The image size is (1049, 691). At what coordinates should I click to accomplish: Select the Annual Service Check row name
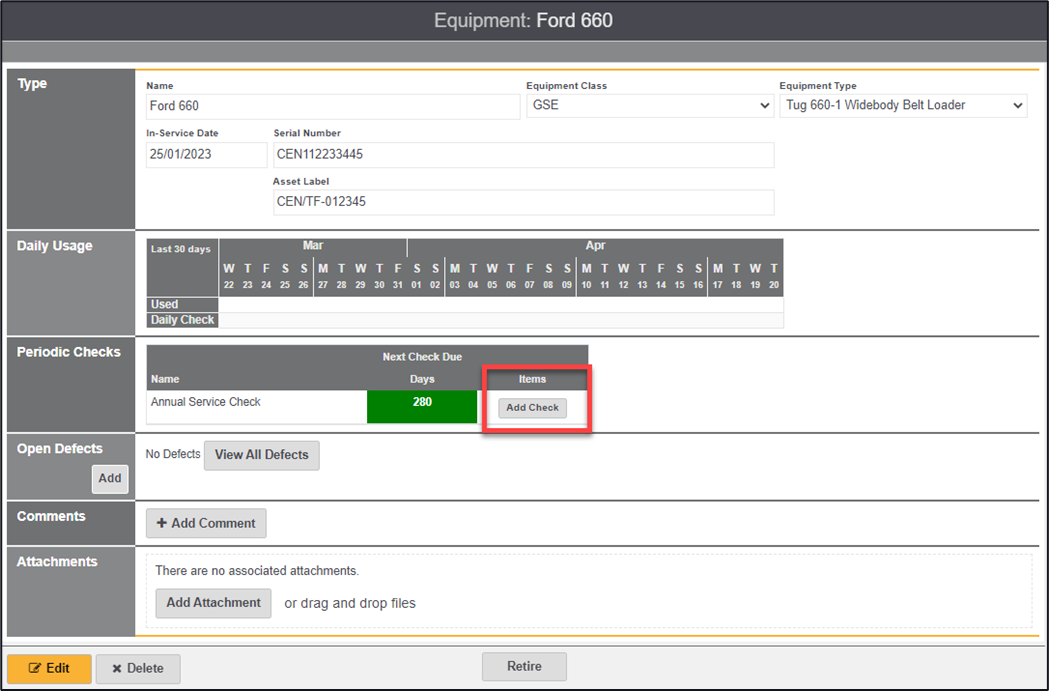206,402
